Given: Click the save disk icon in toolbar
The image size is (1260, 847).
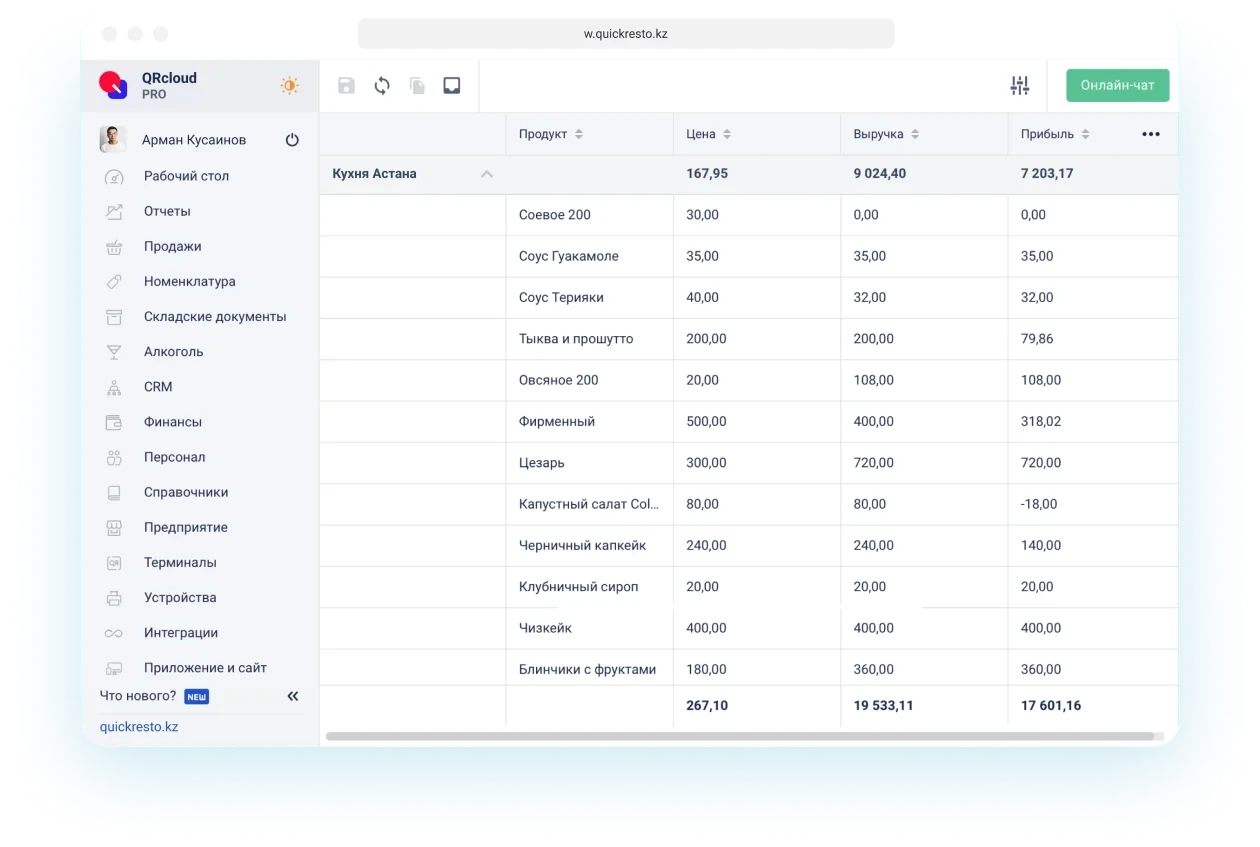Looking at the screenshot, I should (x=346, y=86).
